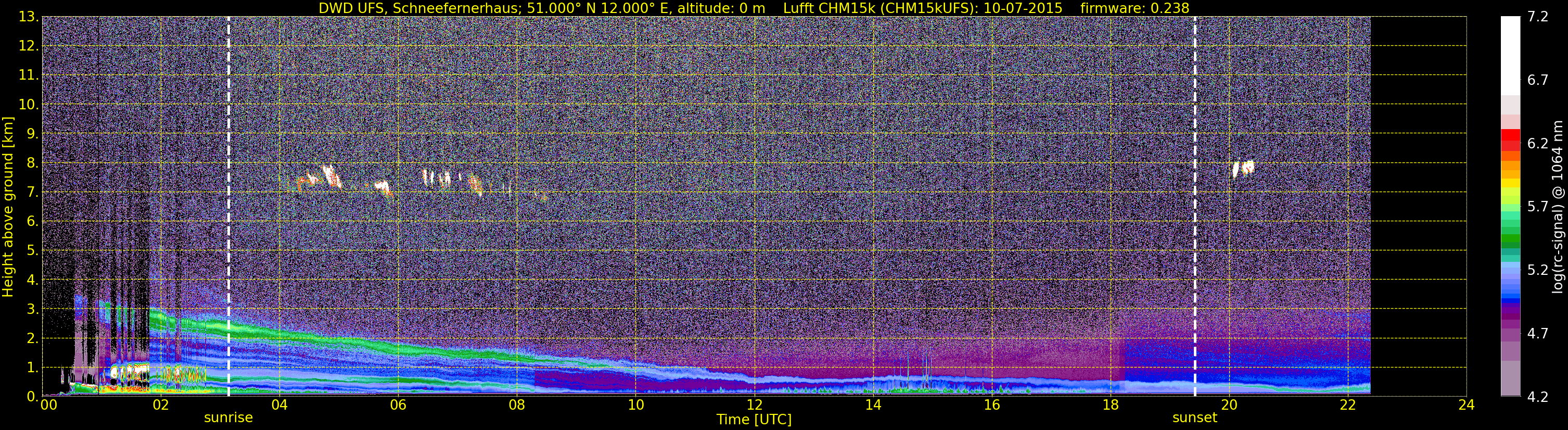Click the '1.' height tick label
1568x430 pixels.
point(32,368)
